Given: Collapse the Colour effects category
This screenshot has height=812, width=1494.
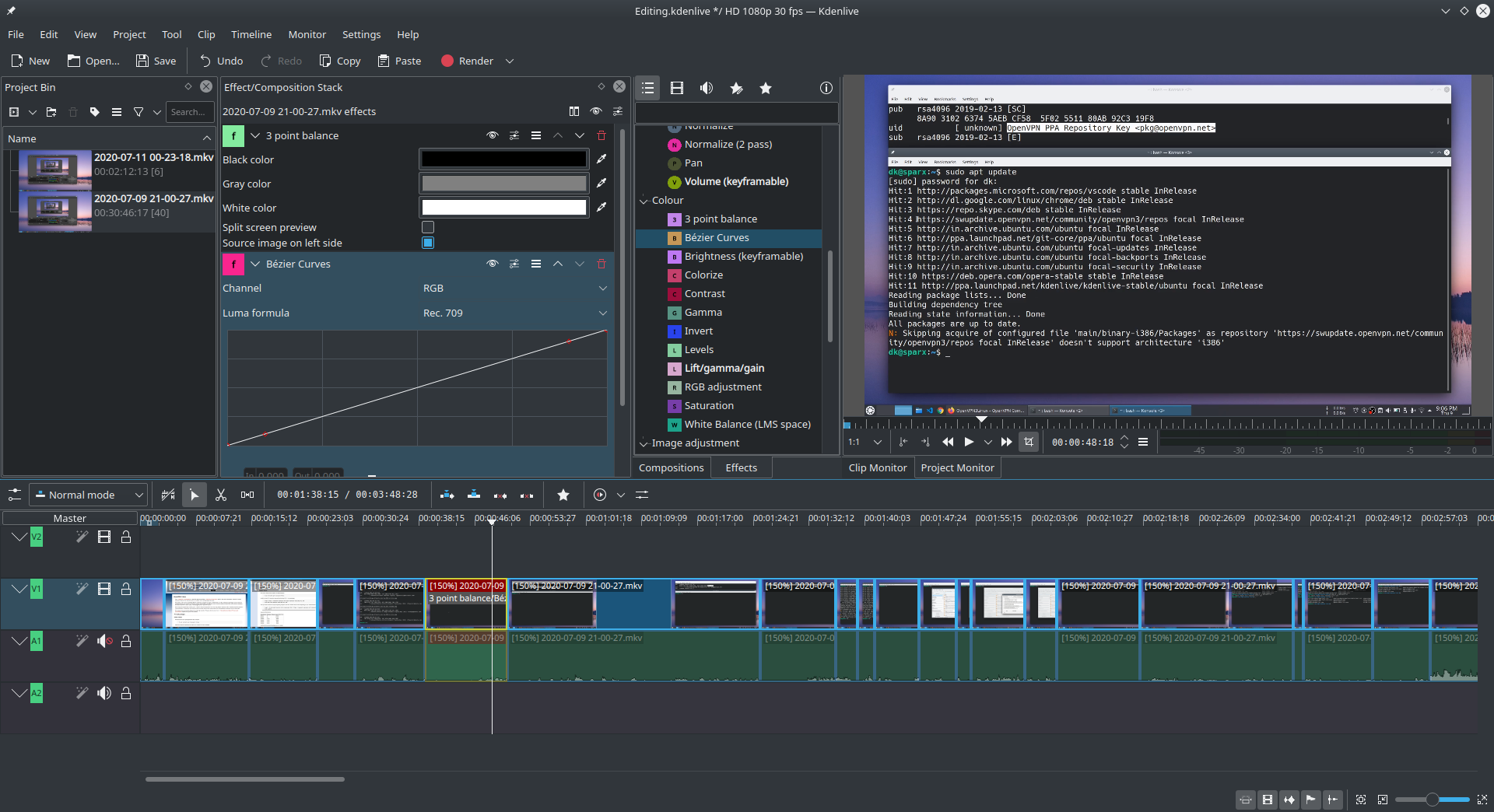Looking at the screenshot, I should (x=644, y=201).
